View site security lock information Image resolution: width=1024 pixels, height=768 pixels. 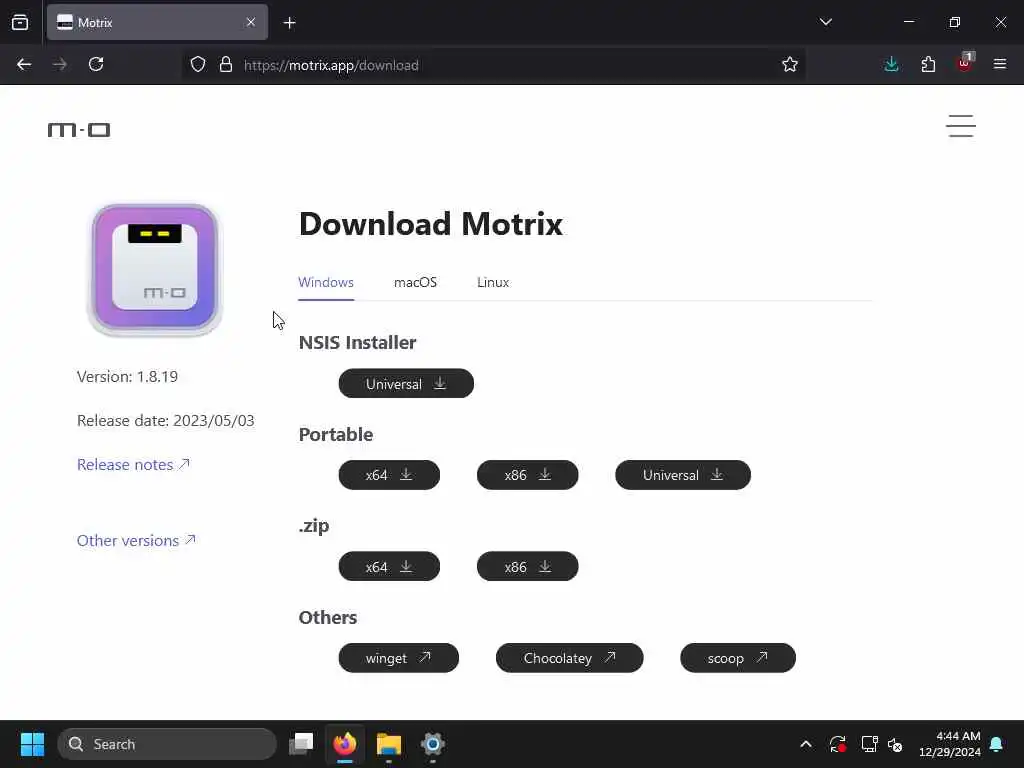pos(226,65)
